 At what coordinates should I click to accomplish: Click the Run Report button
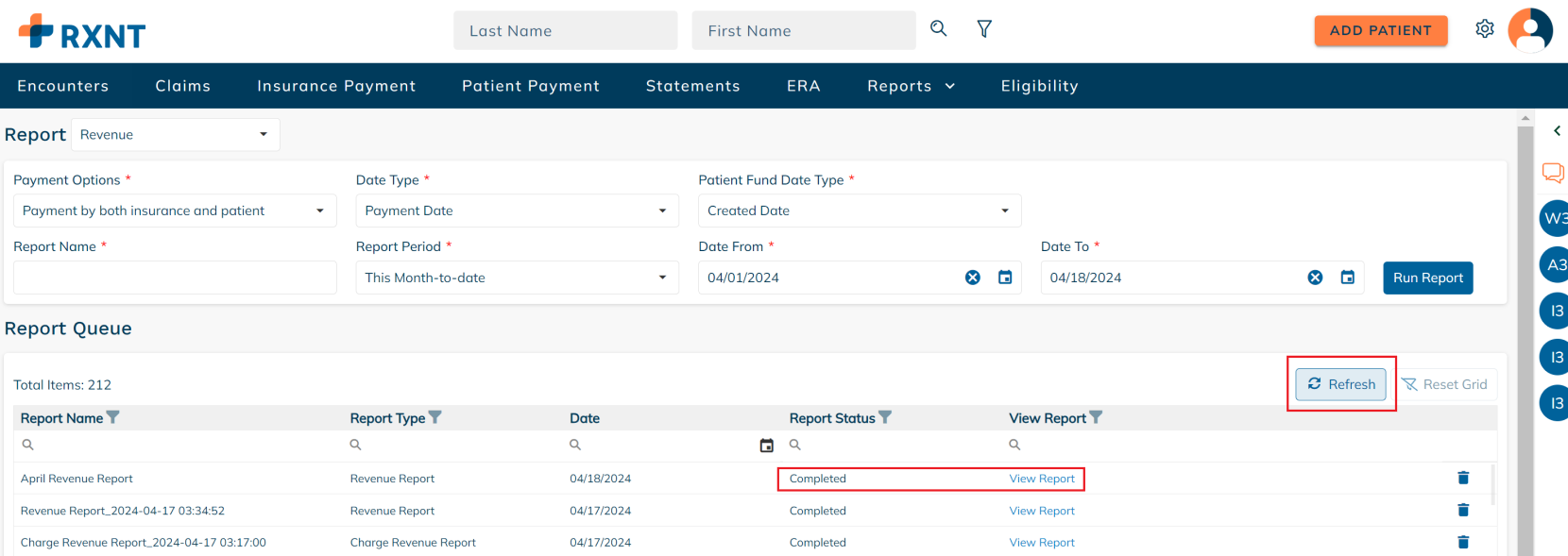(x=1427, y=278)
